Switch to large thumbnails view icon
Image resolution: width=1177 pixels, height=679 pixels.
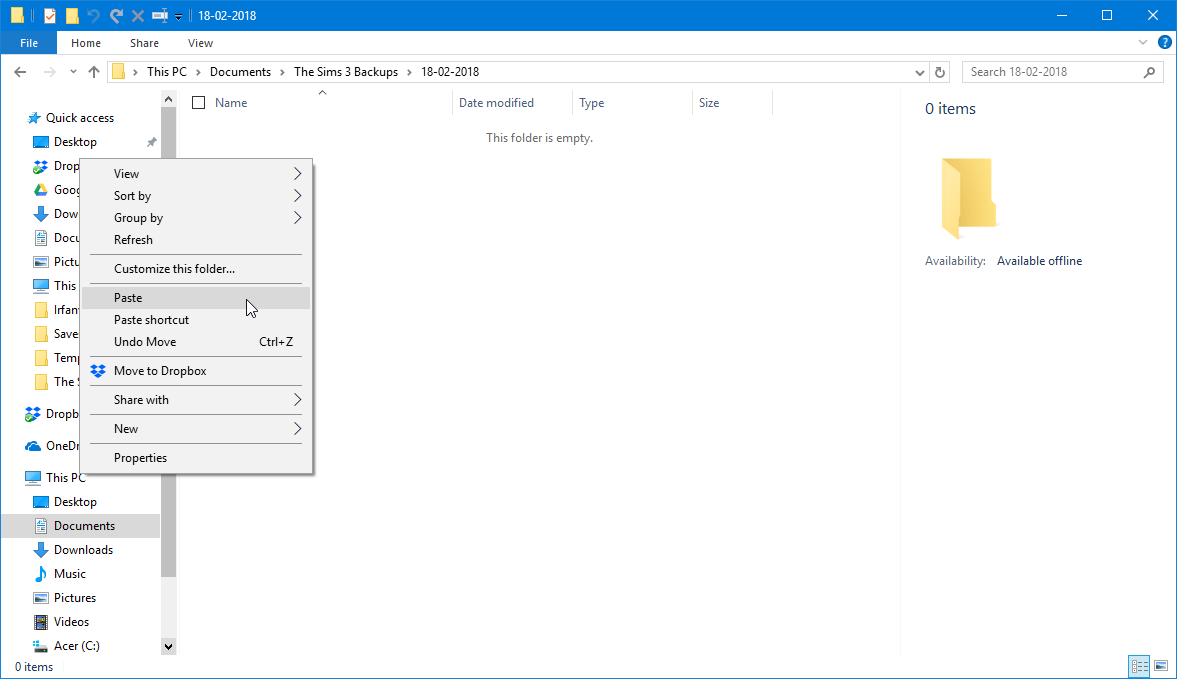(1161, 665)
